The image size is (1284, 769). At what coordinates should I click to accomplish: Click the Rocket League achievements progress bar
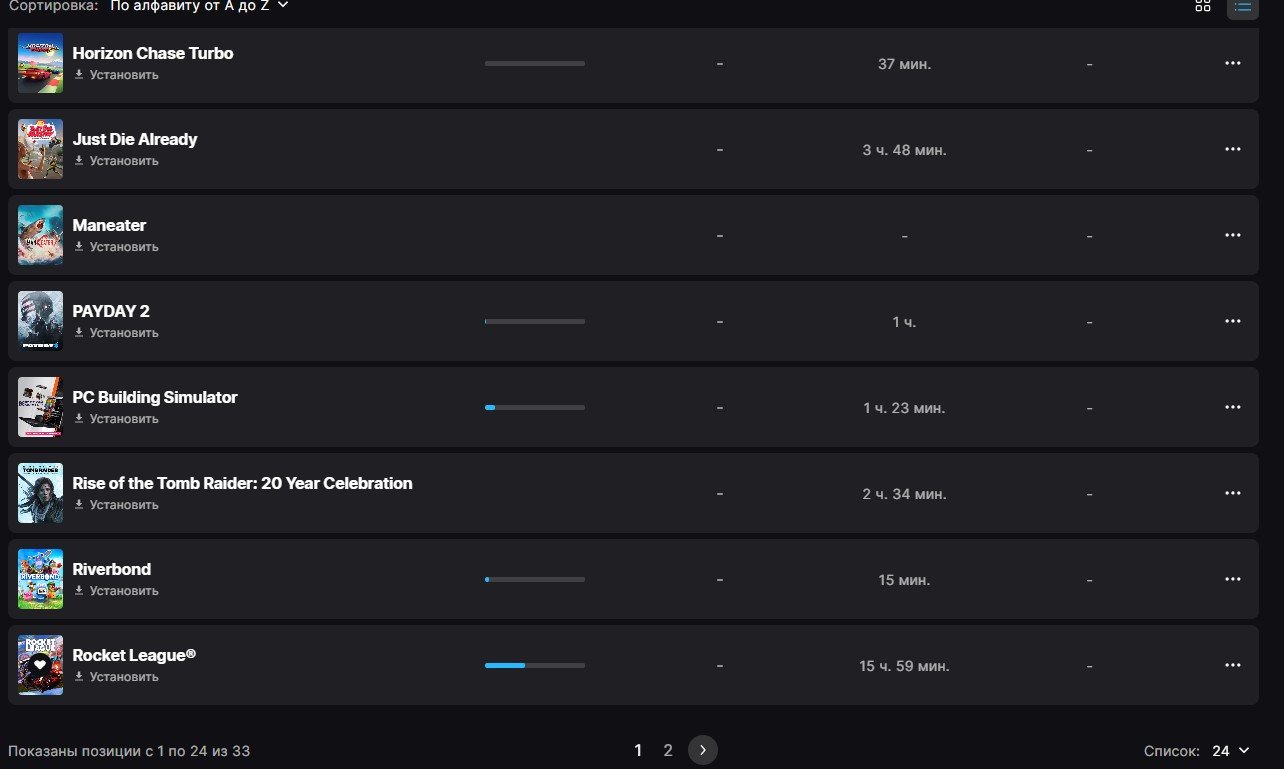535,665
